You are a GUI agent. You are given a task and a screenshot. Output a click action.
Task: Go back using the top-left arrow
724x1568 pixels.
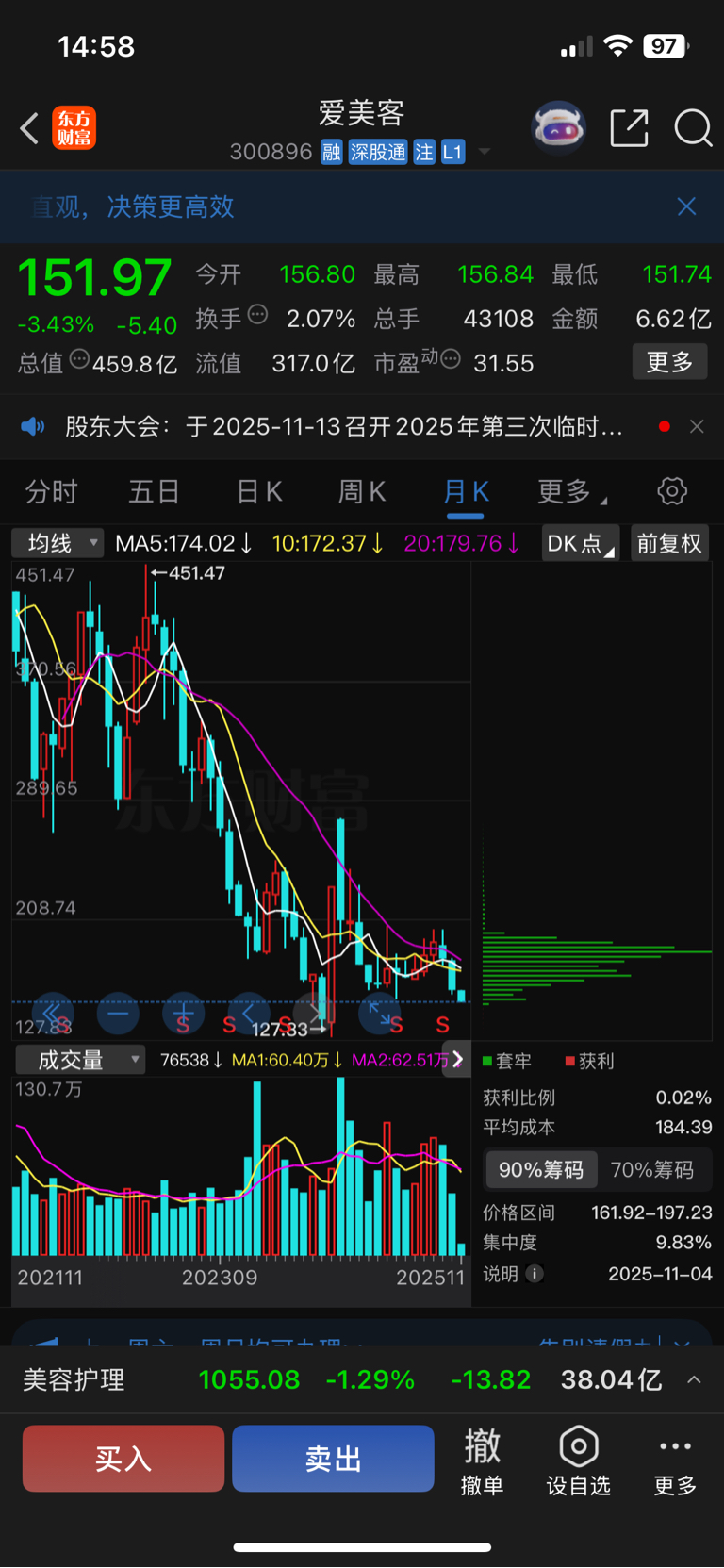pos(29,128)
